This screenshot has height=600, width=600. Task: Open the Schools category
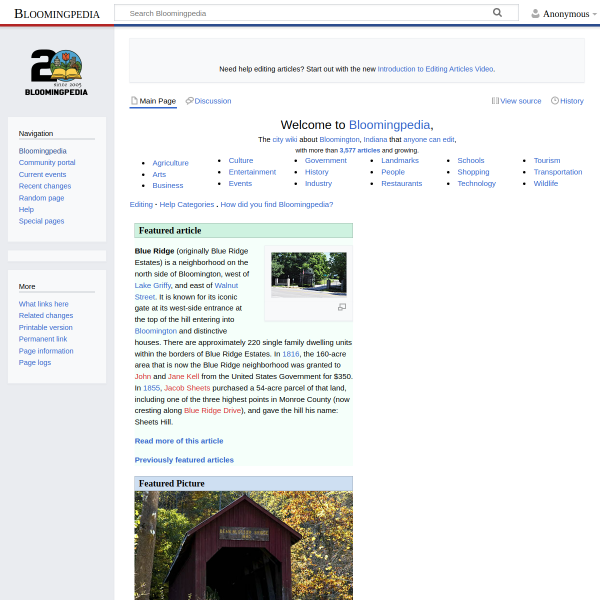(471, 161)
